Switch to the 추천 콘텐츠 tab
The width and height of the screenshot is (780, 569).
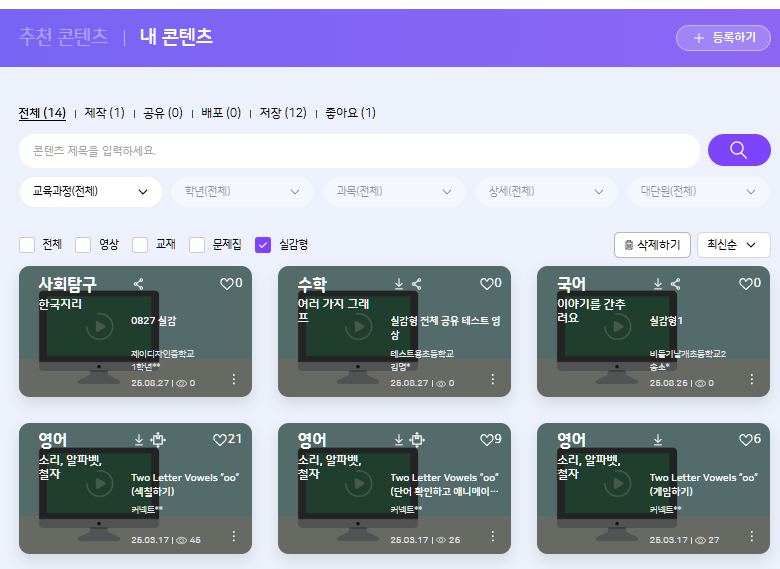click(x=63, y=37)
